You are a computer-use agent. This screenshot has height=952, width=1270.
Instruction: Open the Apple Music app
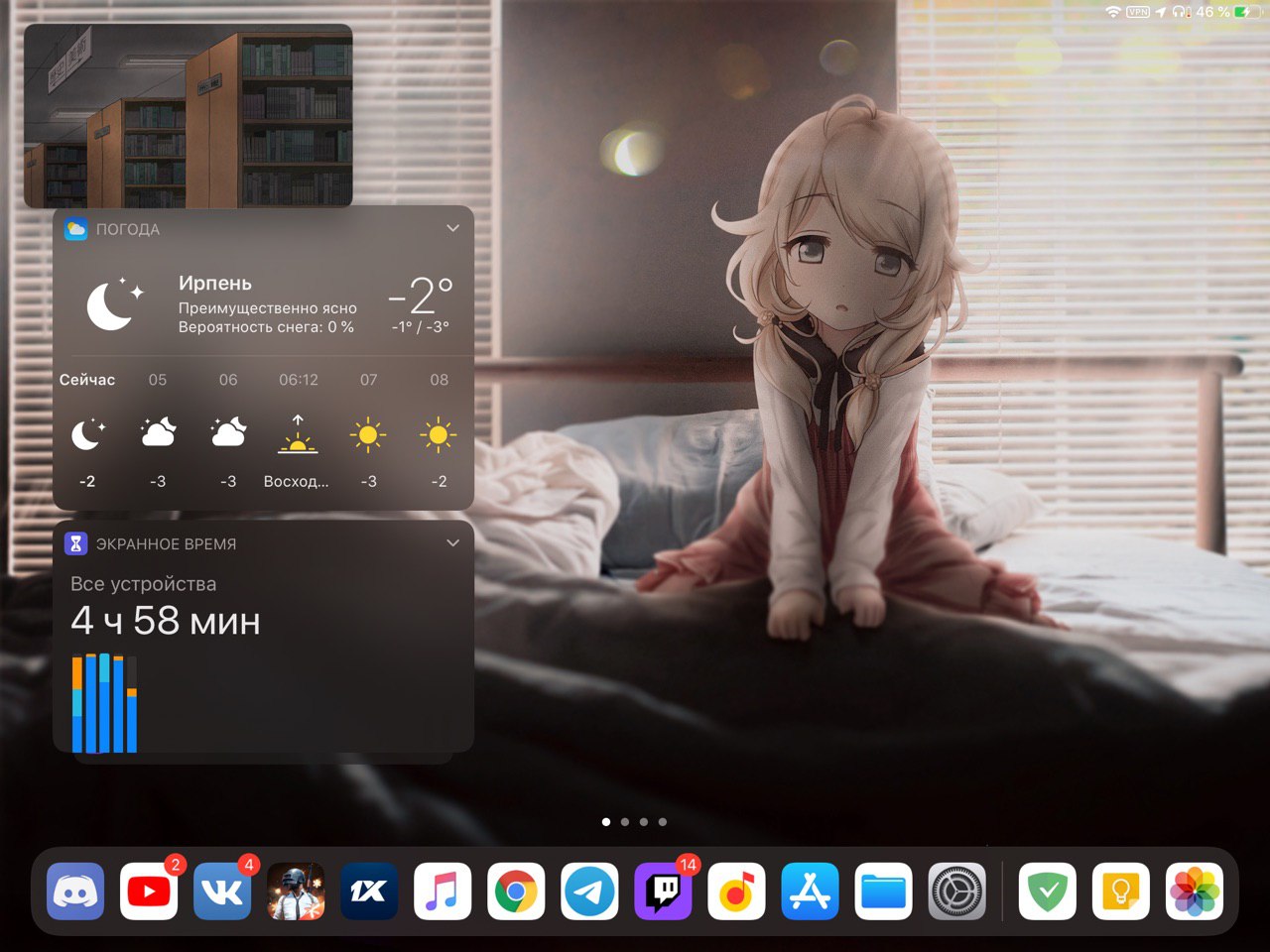click(443, 892)
